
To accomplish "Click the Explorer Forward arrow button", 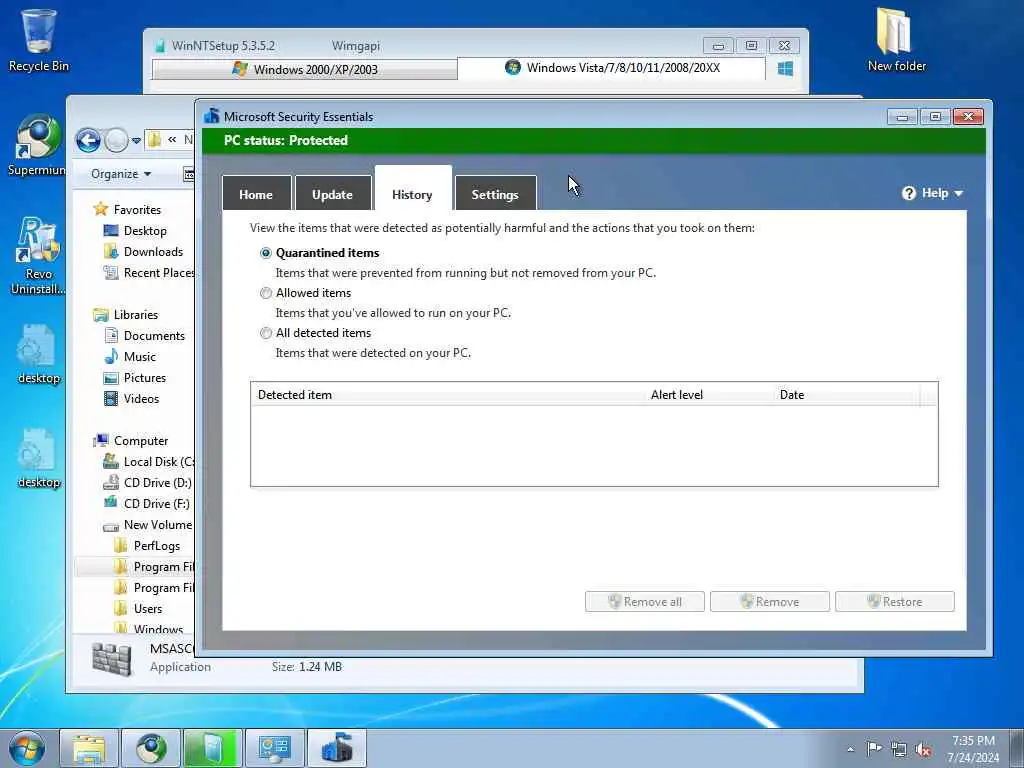I will [x=116, y=140].
